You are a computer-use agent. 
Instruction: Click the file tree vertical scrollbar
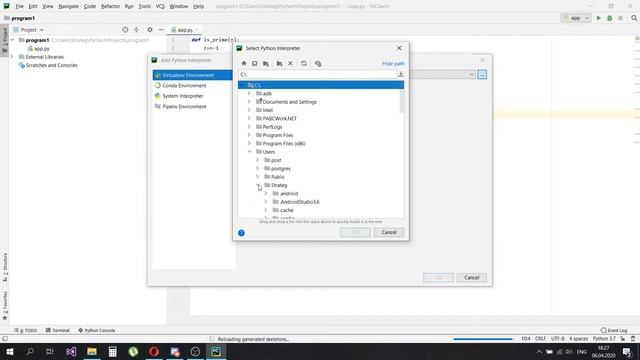point(402,101)
